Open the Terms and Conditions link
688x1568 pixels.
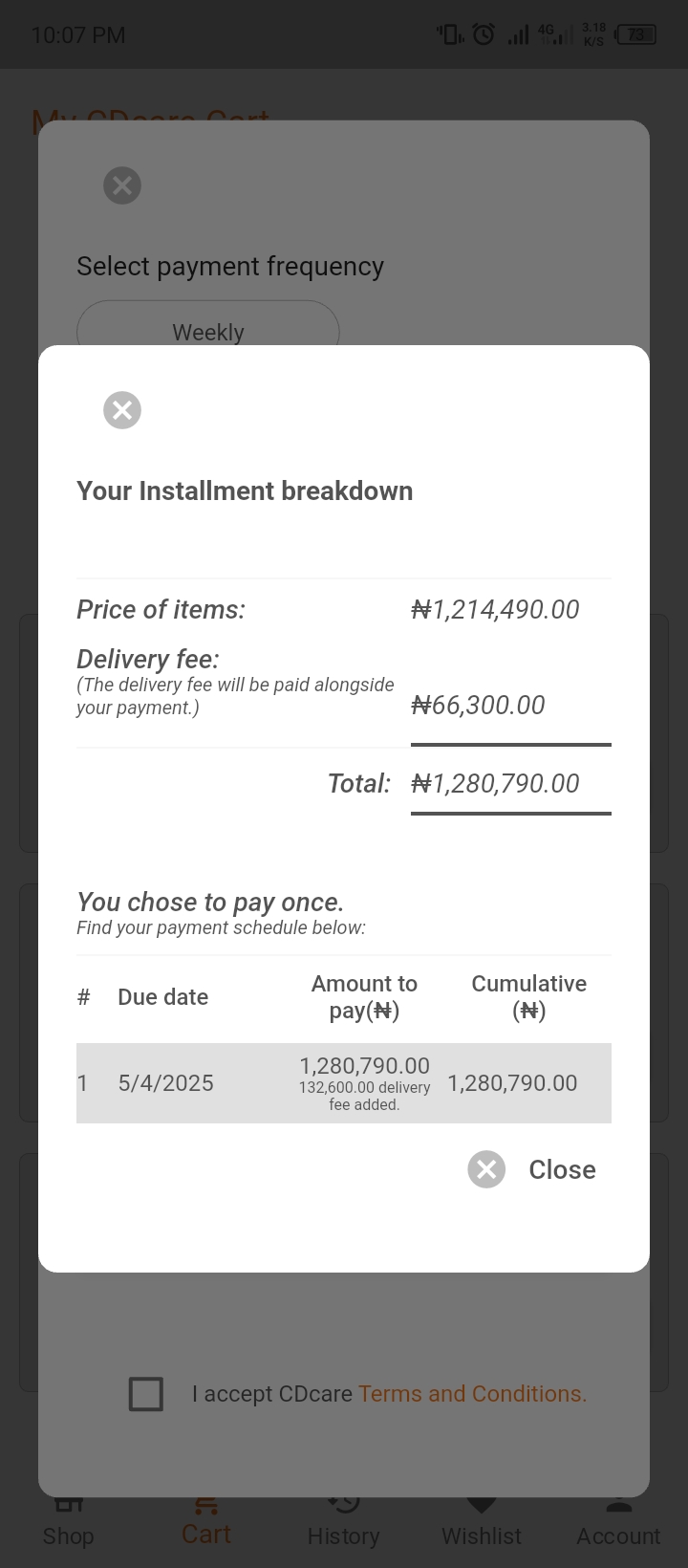click(472, 1394)
